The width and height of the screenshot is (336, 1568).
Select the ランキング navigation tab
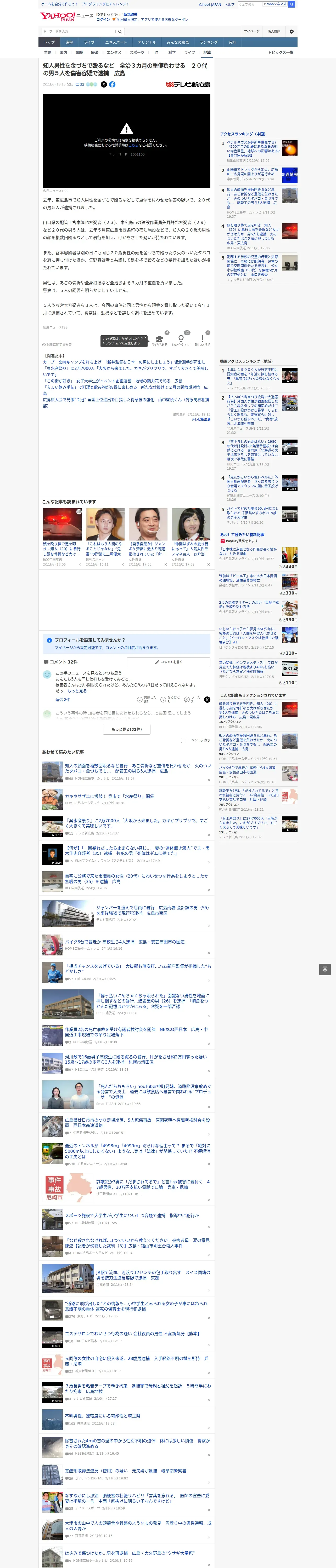209,43
